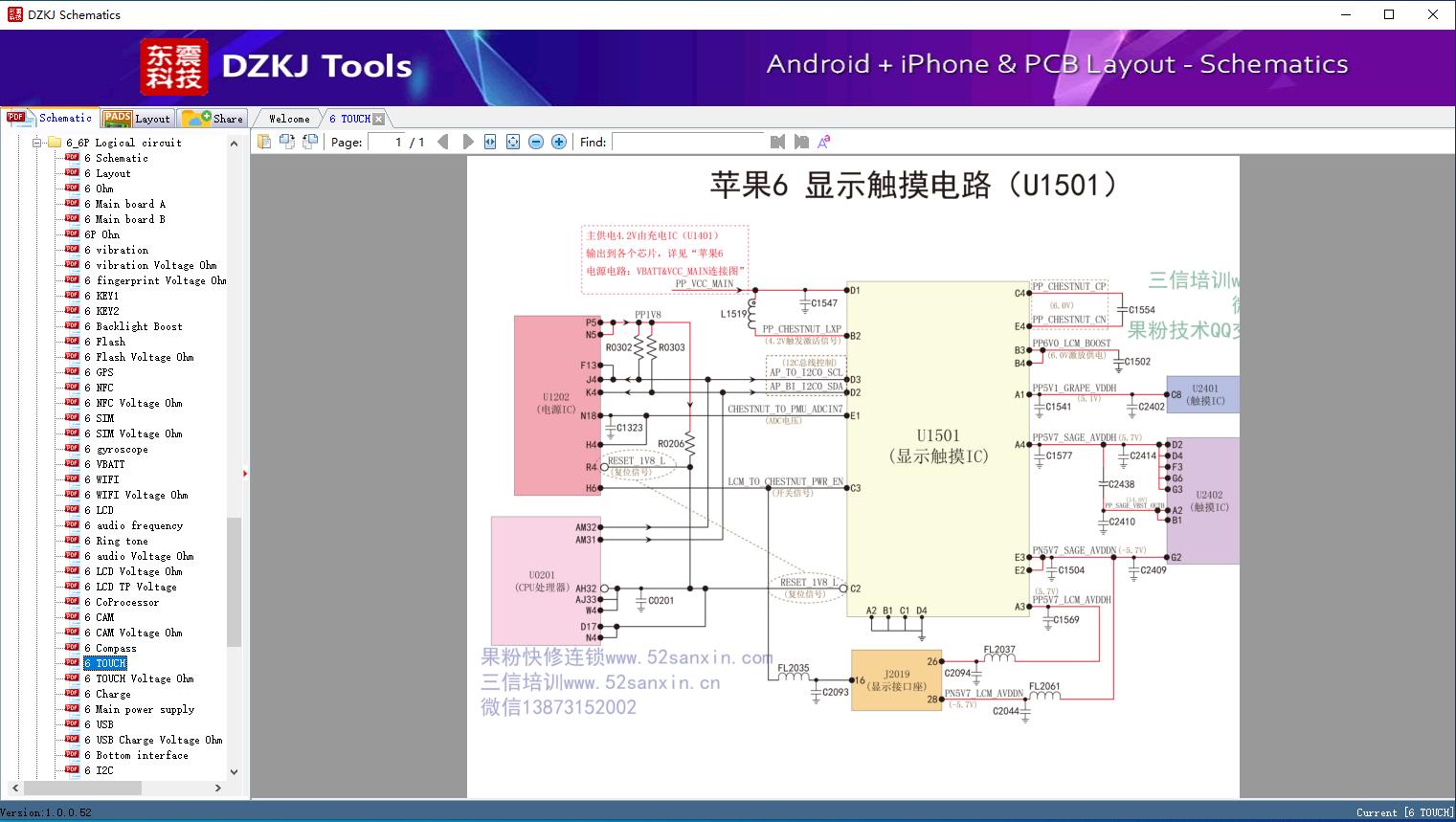Open the Welcome document tab
The image size is (1456, 822).
point(289,119)
